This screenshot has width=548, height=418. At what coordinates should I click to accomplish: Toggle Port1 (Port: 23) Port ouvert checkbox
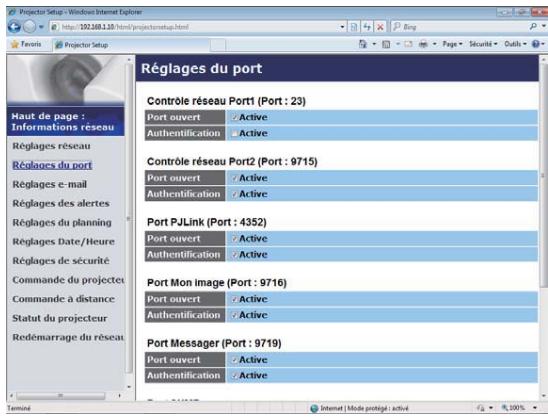[x=235, y=118]
